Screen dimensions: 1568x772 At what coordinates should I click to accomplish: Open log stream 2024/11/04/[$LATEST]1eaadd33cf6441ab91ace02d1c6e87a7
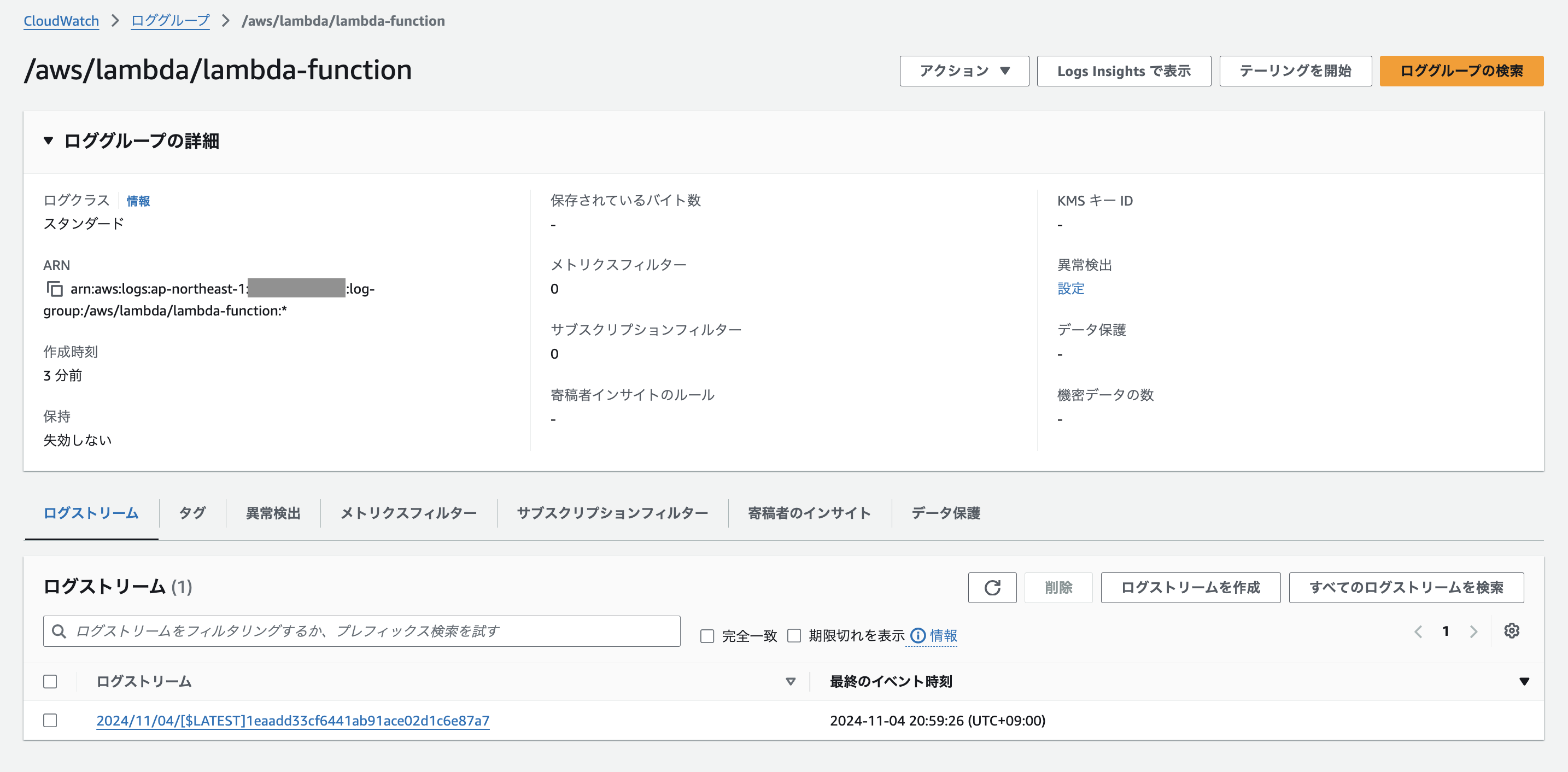click(x=292, y=720)
